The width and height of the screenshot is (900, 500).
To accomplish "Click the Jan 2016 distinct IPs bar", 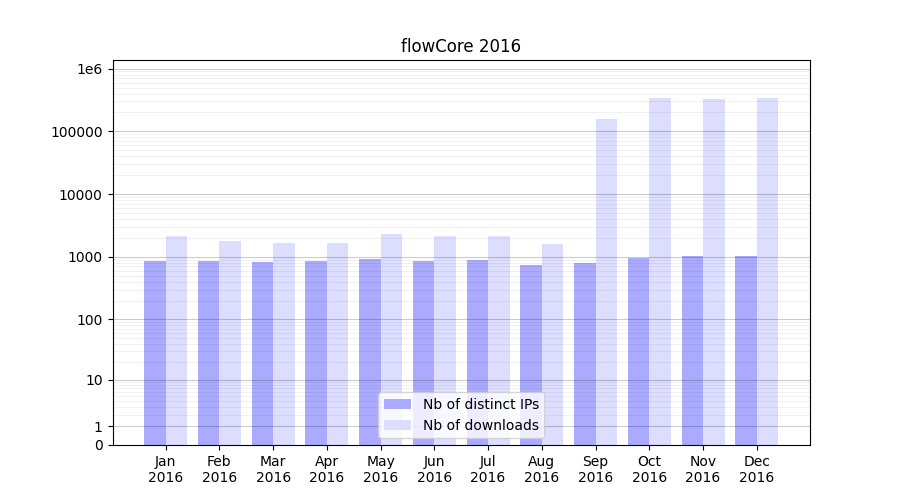I will coord(155,352).
